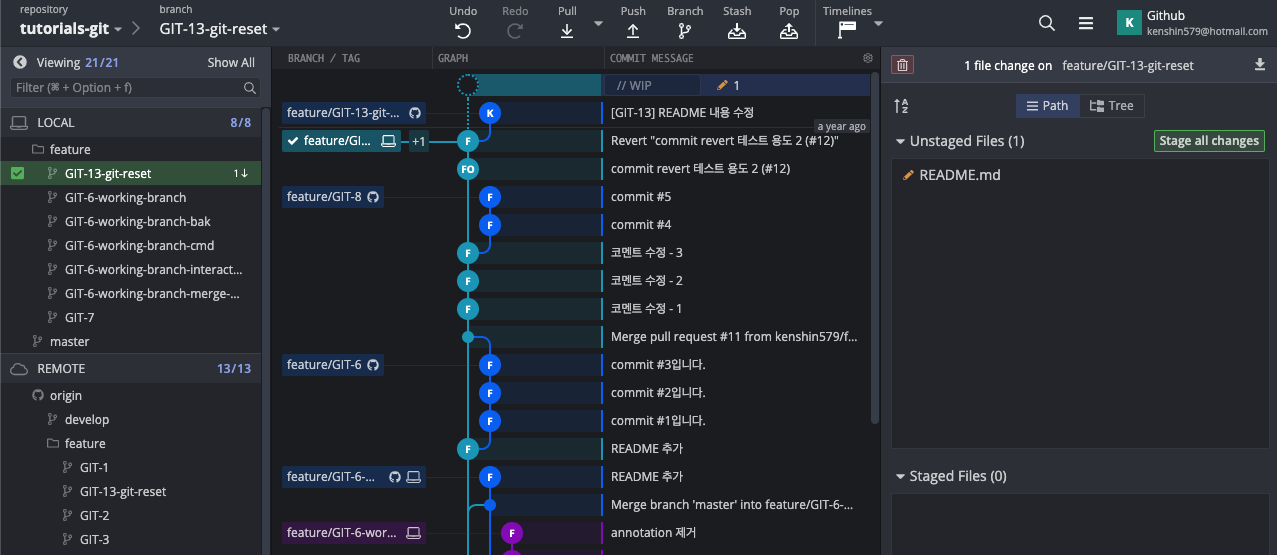1277x555 pixels.
Task: Stash changes using the Stash icon
Action: (x=737, y=30)
